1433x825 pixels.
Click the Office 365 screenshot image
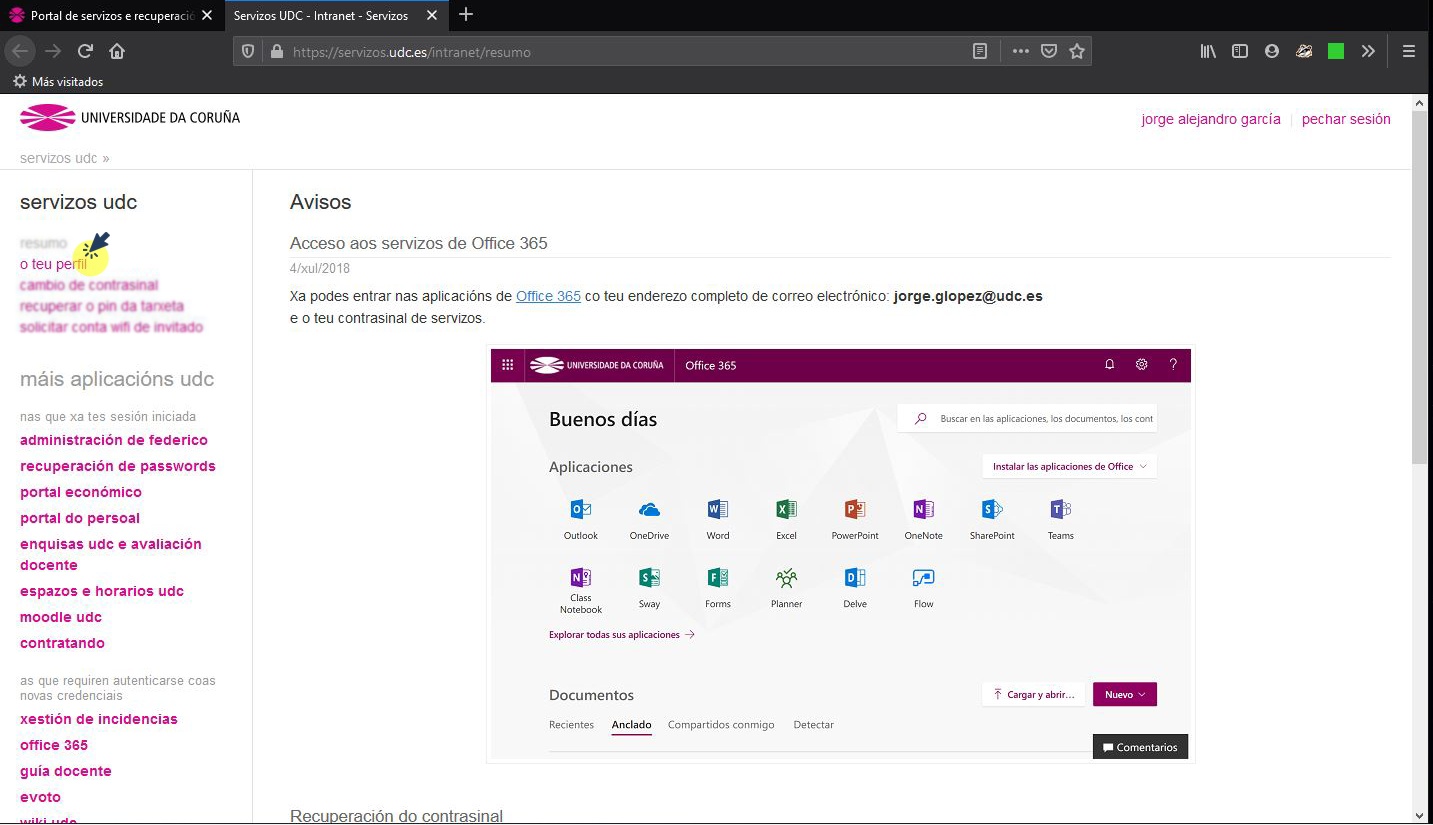click(x=841, y=554)
